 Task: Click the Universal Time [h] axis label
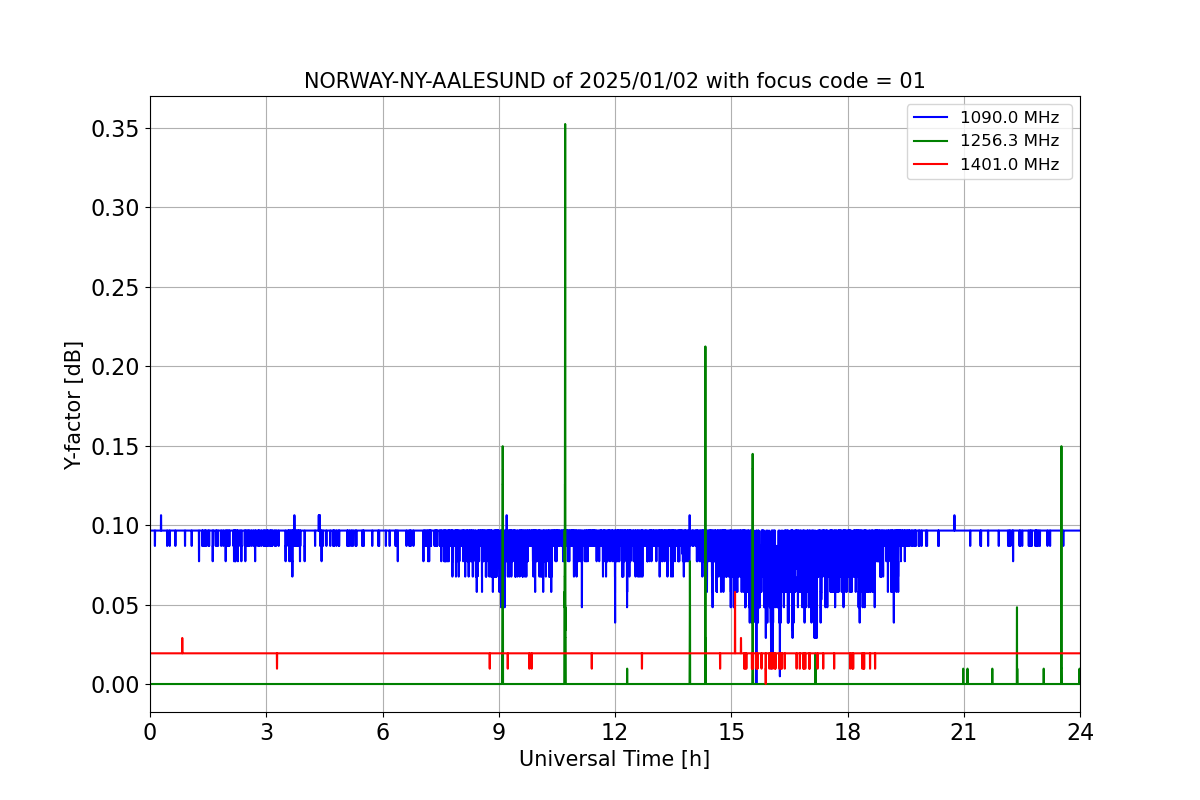614,759
